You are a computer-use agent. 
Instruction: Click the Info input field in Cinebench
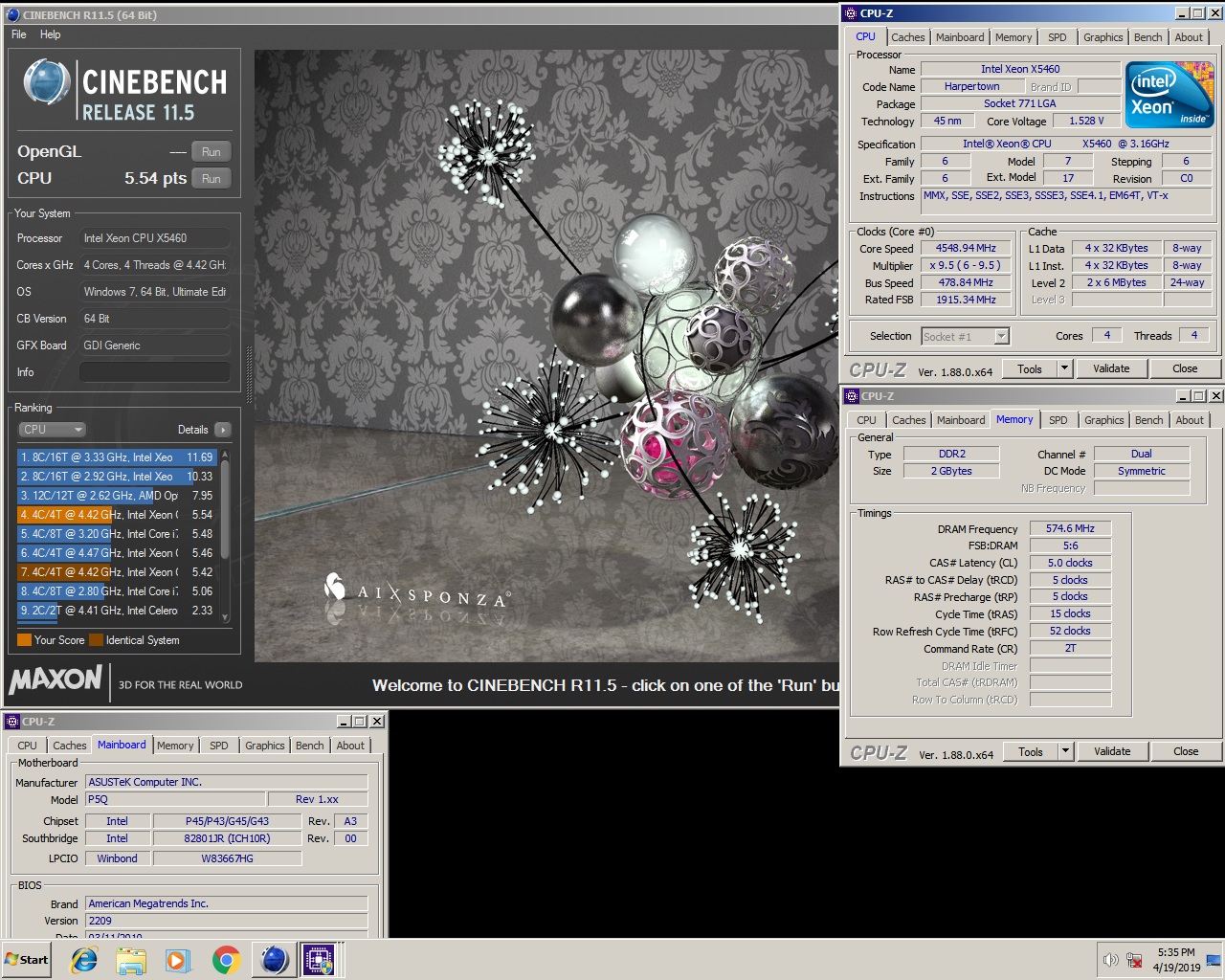154,372
